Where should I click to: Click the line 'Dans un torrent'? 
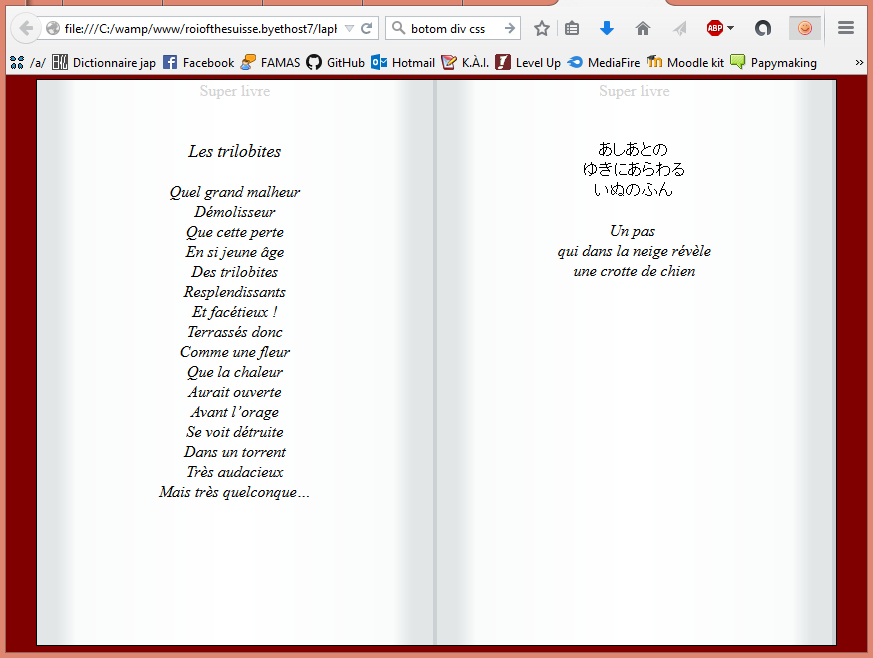point(234,453)
